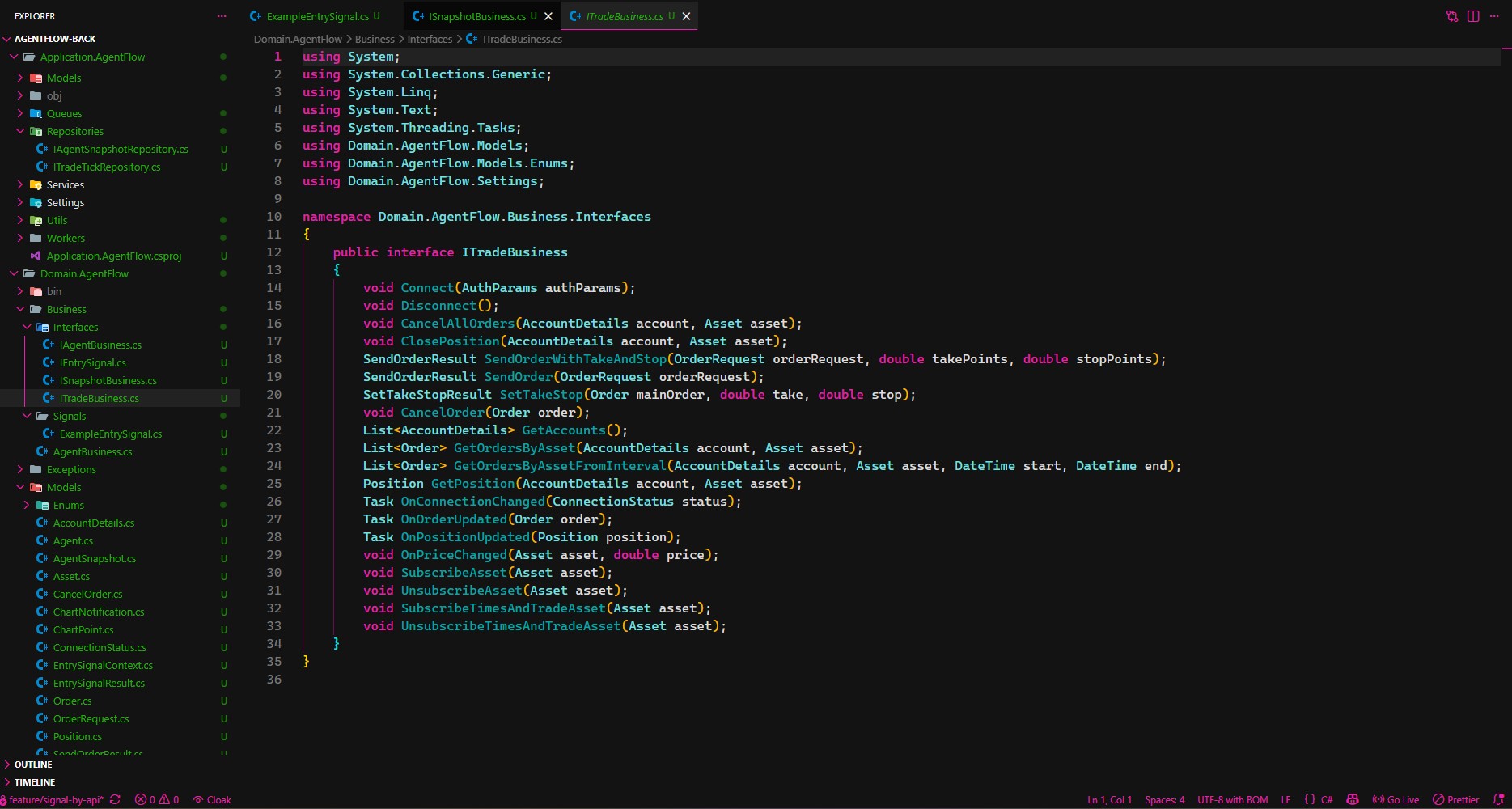Open ISnapshotBusiness.cs in explorer tree
This screenshot has width=1512, height=809.
coord(120,380)
